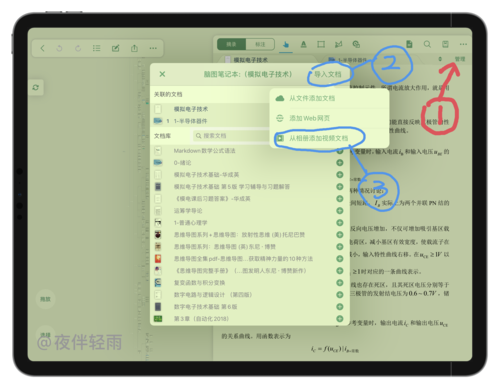The width and height of the screenshot is (500, 389).
Task: Open the share export icon
Action: pos(134,48)
